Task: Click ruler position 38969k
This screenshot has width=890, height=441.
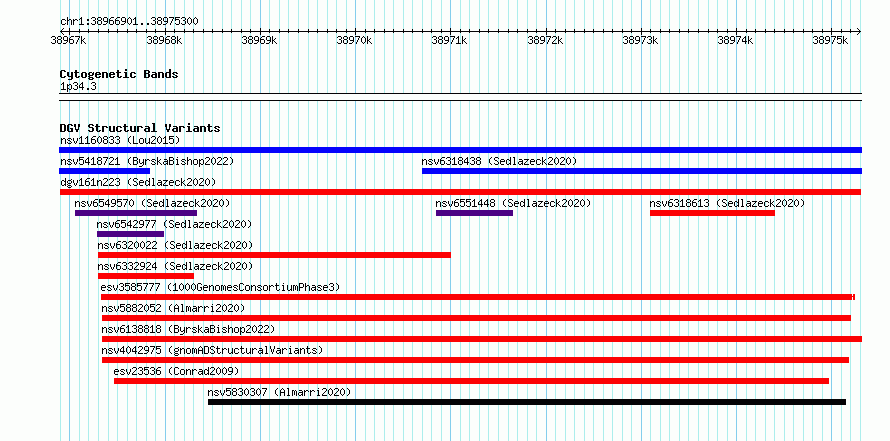Action: pyautogui.click(x=260, y=40)
